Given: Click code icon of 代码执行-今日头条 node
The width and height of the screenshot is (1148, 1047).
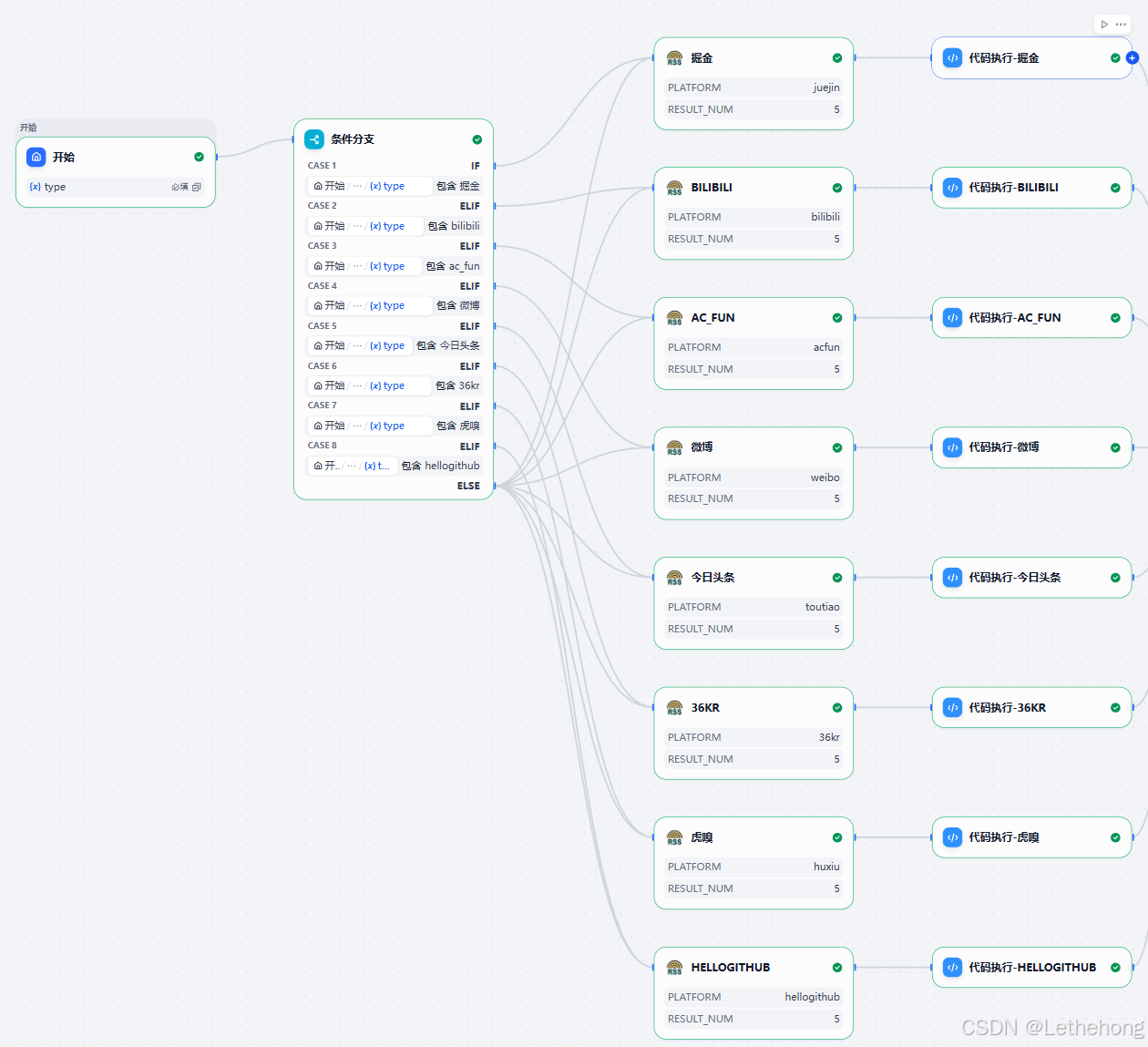Looking at the screenshot, I should 952,578.
